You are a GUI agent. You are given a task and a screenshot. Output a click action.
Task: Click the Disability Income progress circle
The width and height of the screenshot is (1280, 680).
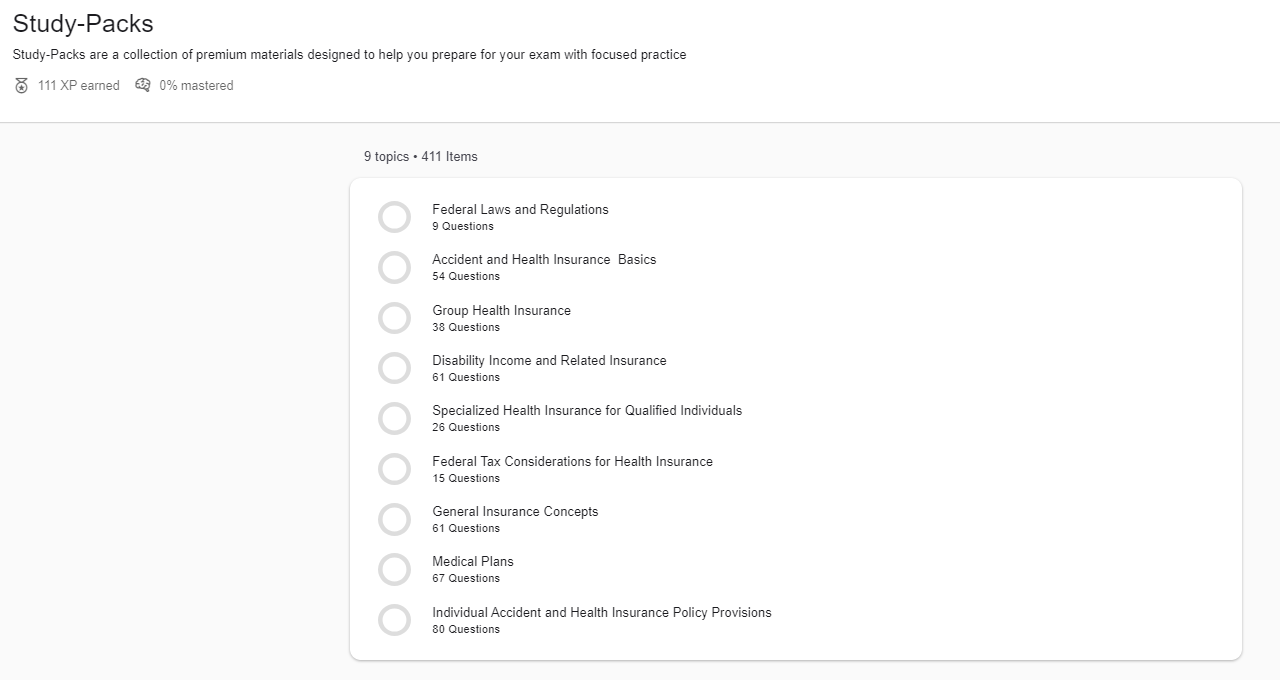[394, 368]
